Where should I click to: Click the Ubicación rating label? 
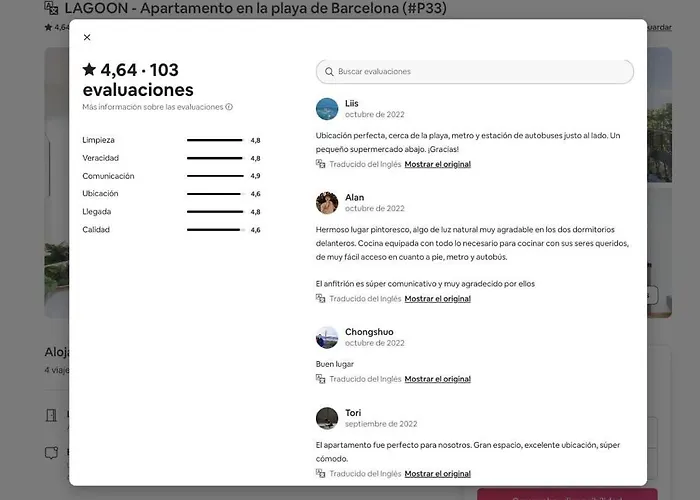(x=100, y=194)
